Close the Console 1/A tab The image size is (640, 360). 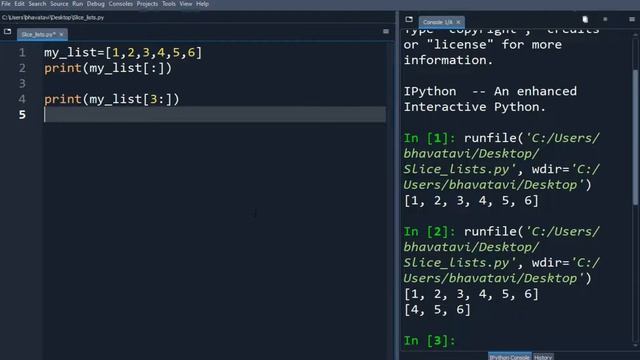pos(458,22)
